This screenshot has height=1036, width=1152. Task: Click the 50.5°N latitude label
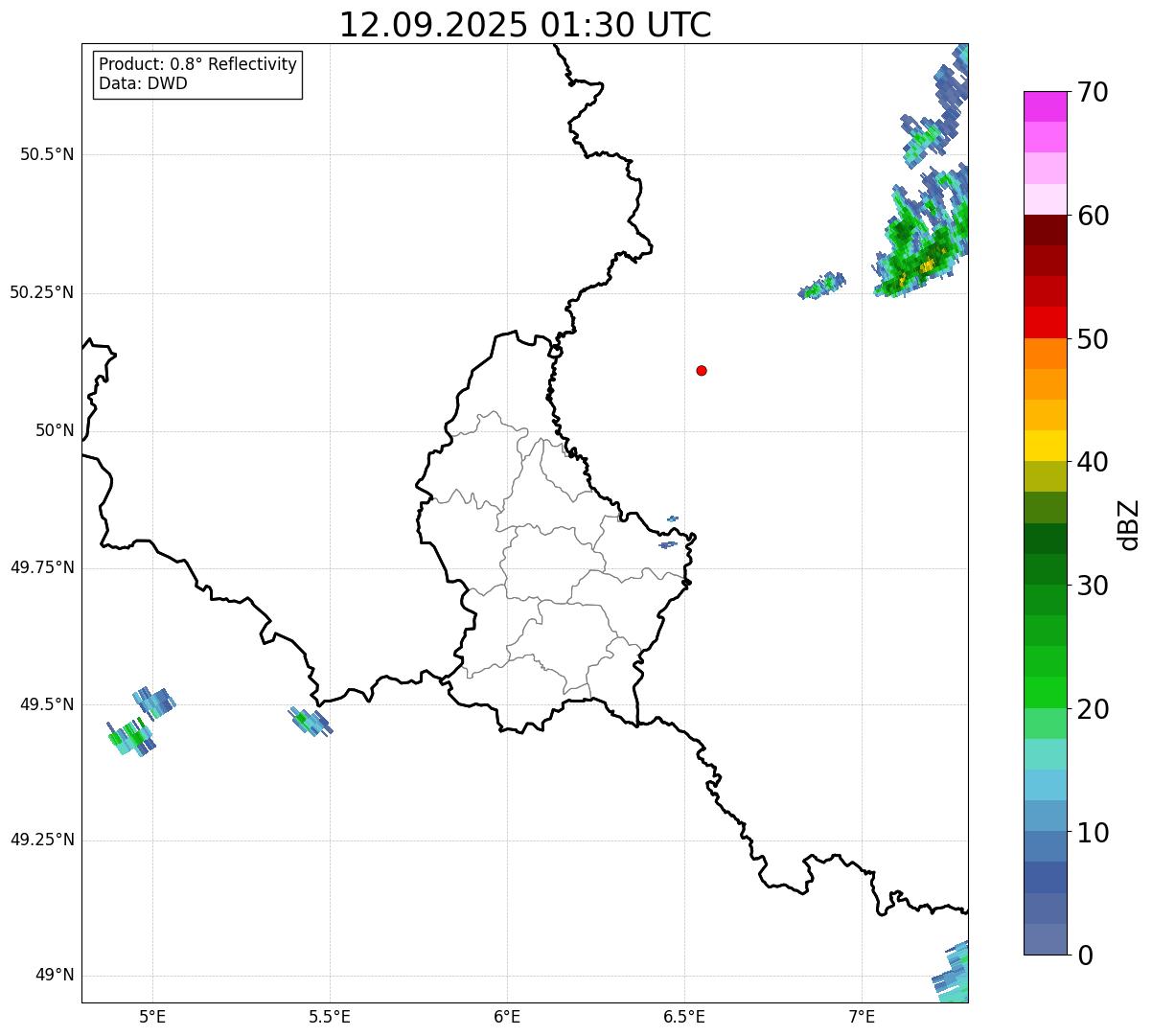[47, 154]
